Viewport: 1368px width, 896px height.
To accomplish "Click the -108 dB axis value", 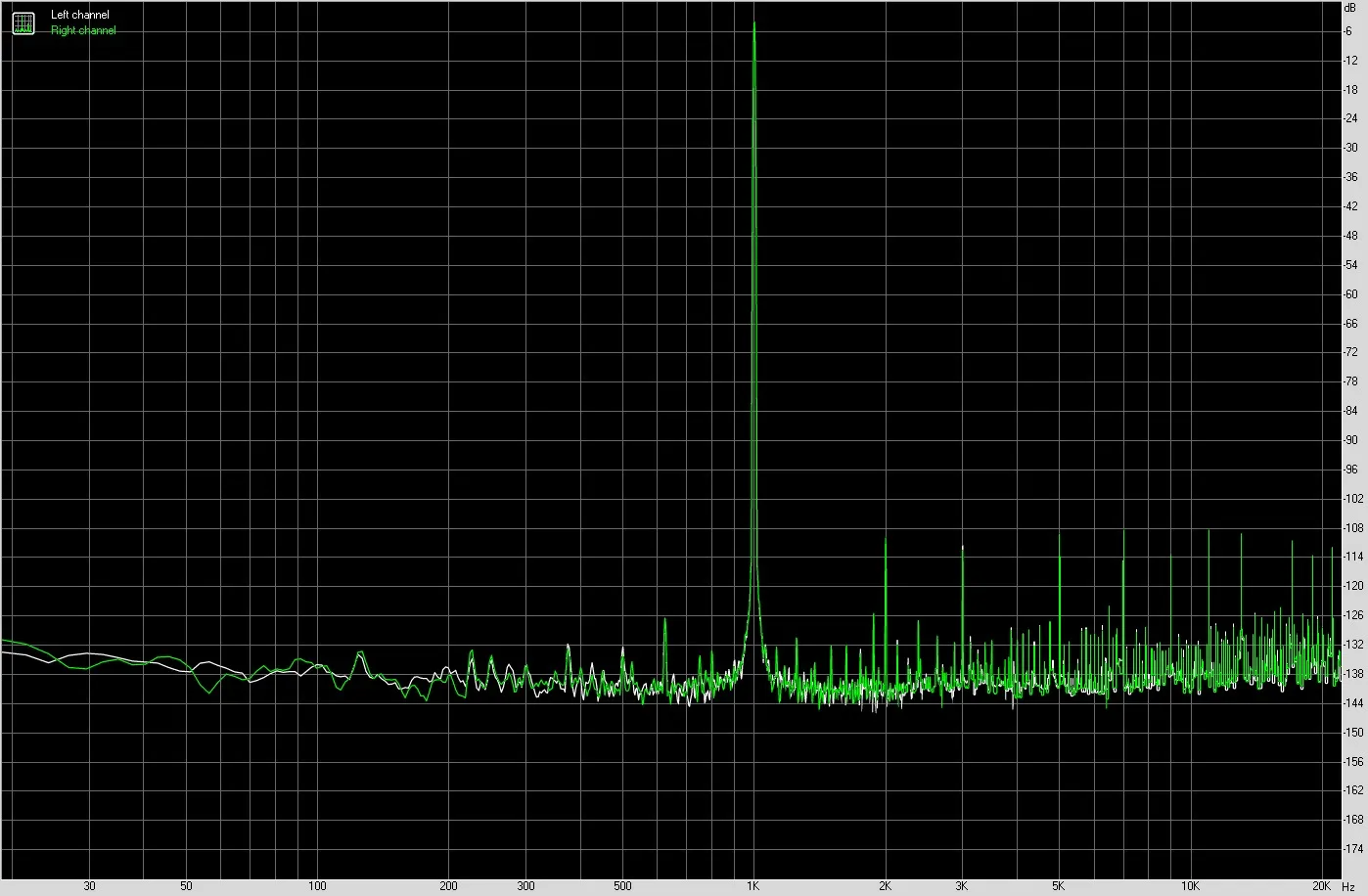I will (1352, 527).
